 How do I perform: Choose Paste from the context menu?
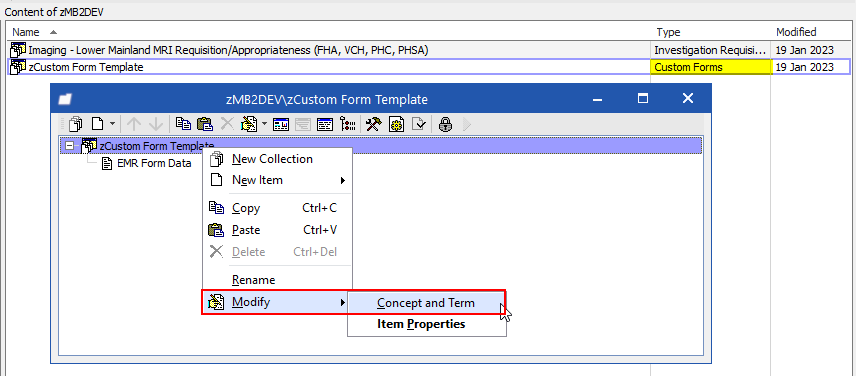277,230
